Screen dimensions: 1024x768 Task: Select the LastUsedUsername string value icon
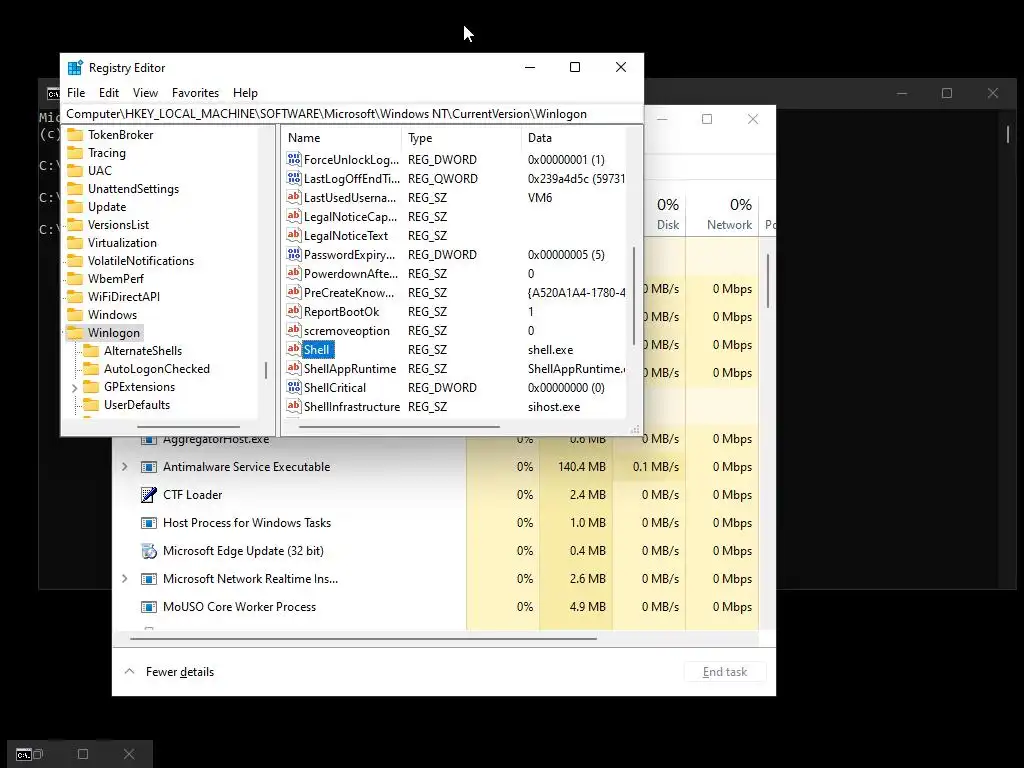(x=294, y=197)
